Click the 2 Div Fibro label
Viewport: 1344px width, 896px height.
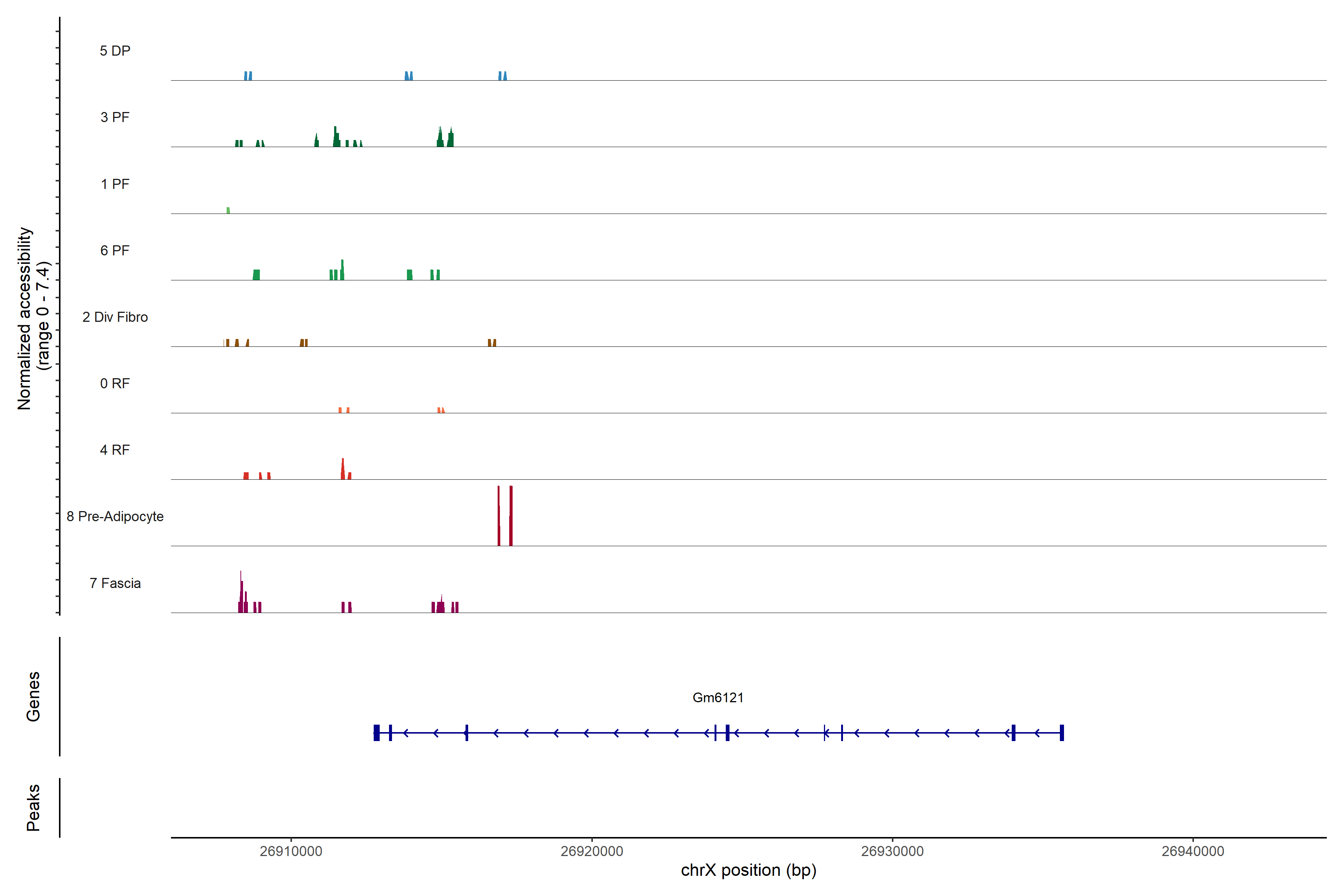(x=115, y=317)
